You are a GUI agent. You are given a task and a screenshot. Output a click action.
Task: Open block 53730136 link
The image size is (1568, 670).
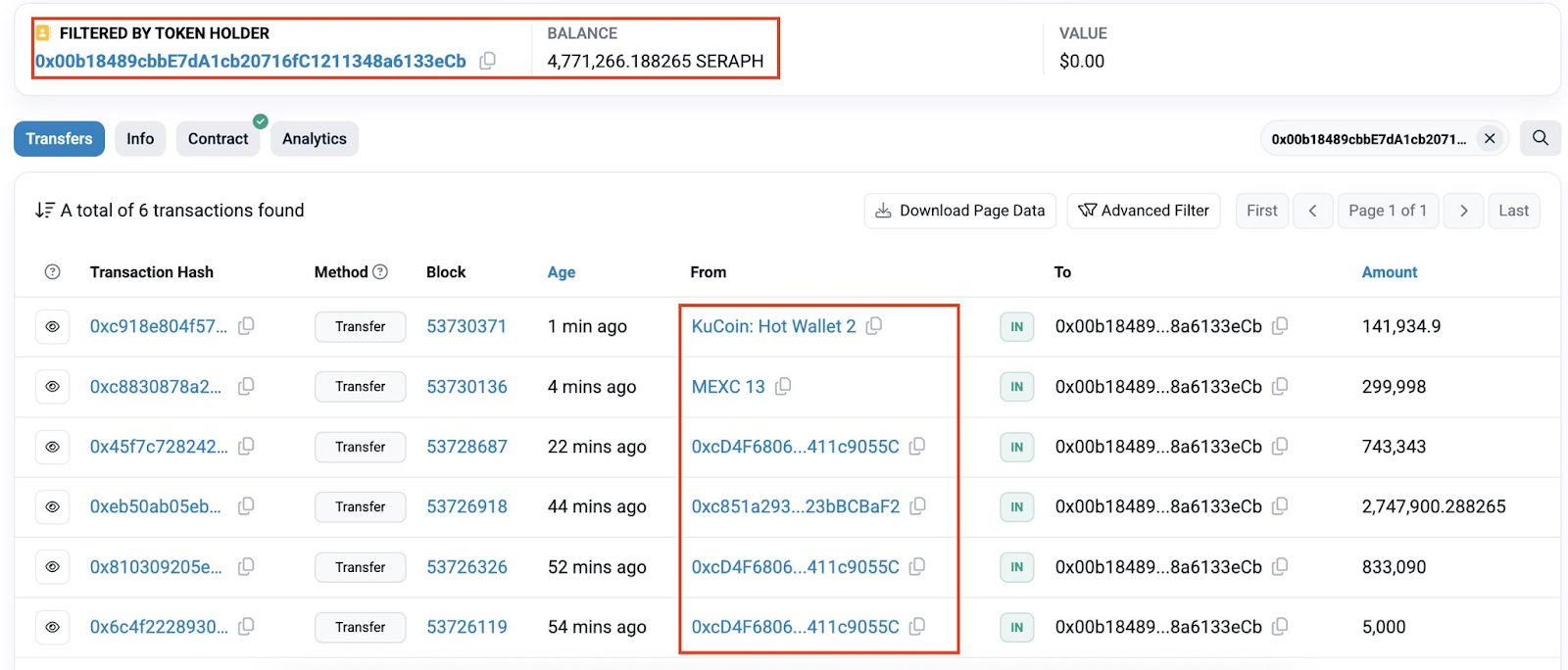(466, 387)
